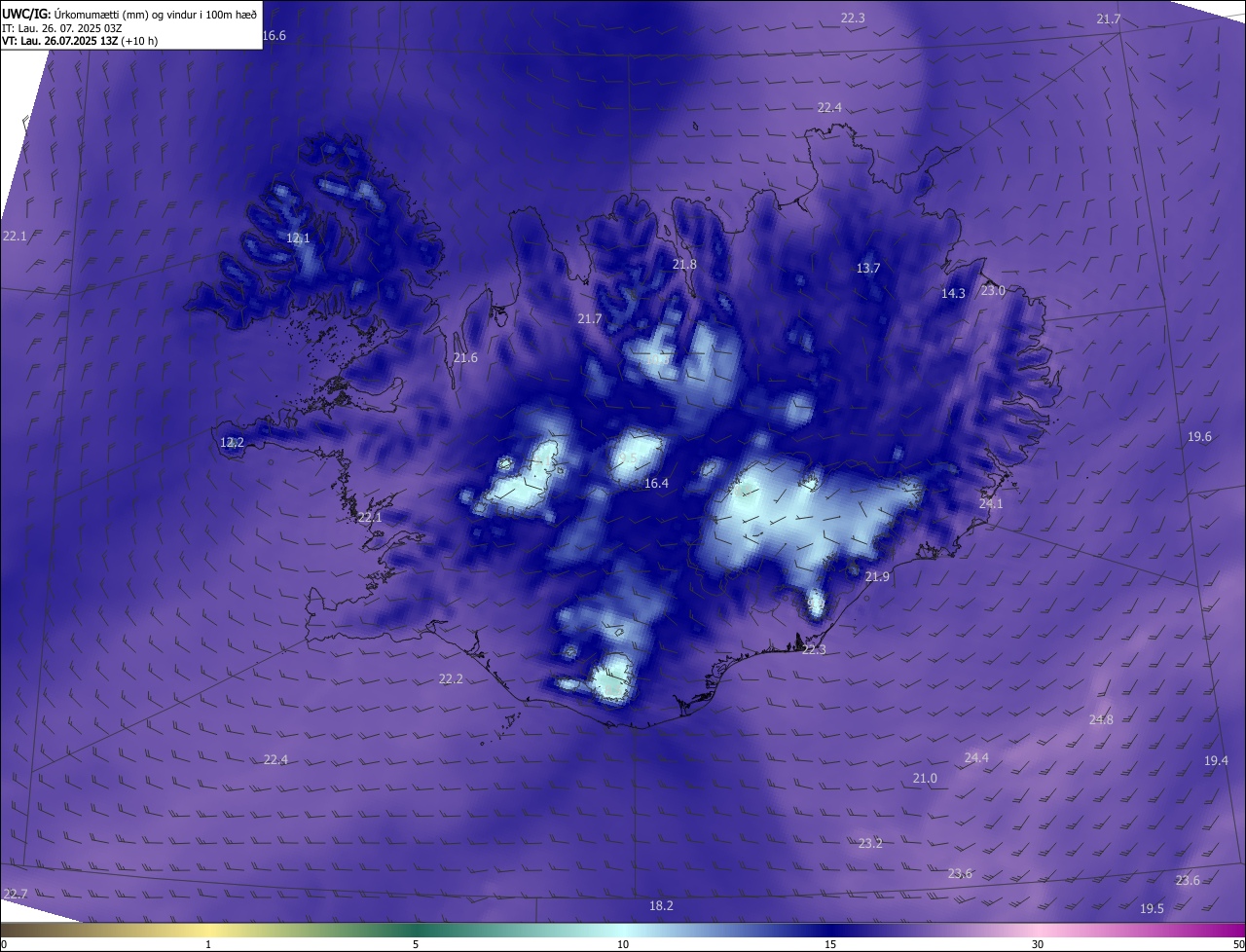Click the color scale tick labeled 30
The height and width of the screenshot is (952, 1246).
[x=1038, y=944]
